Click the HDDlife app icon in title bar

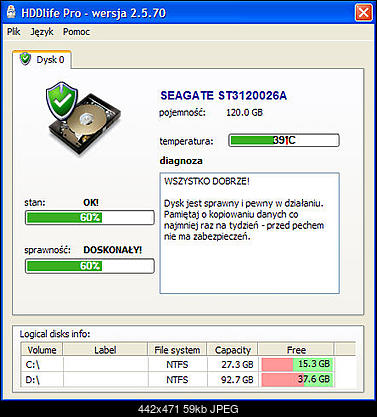point(11,12)
